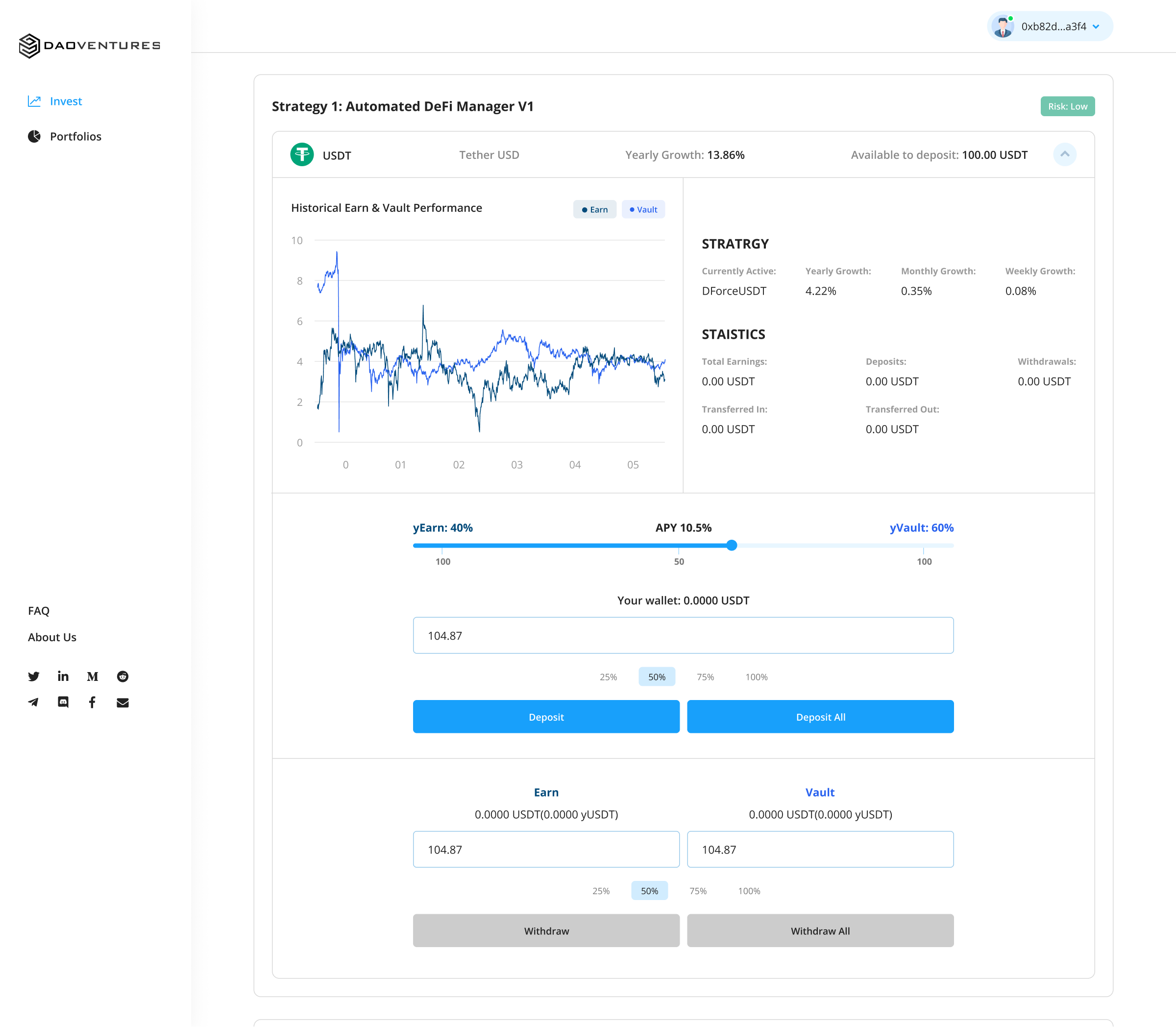Viewport: 1176px width, 1027px height.
Task: Click the Your wallet: 0.0000 USDT text
Action: [x=683, y=601]
